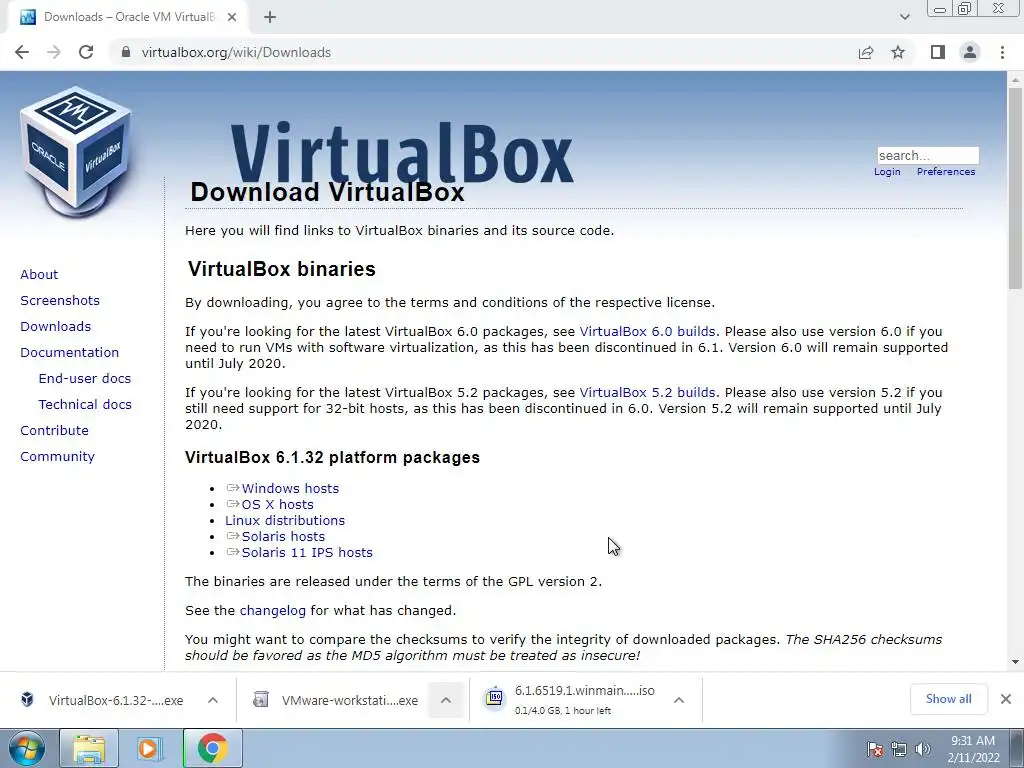Click the VirtualBox 6.1.32 platform packages heading
Viewport: 1024px width, 768px height.
coord(332,457)
